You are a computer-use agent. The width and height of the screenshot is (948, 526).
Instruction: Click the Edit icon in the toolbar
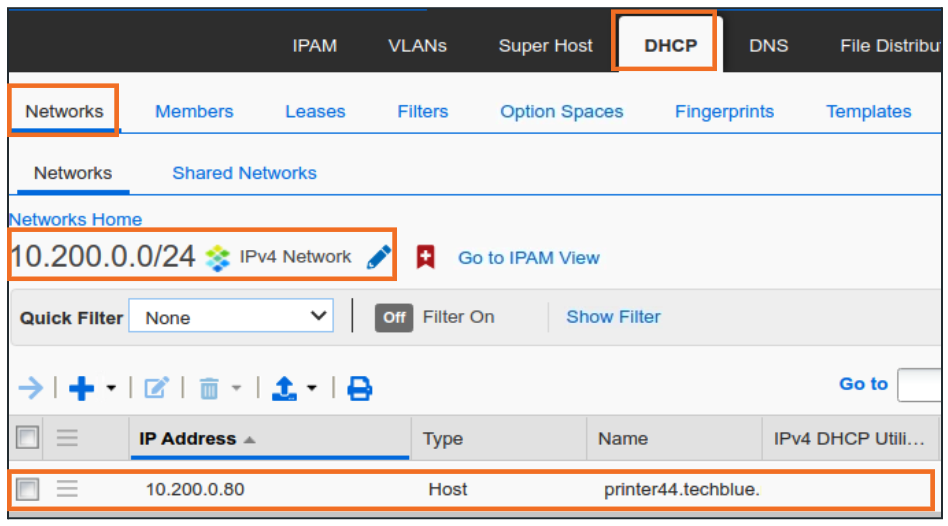pyautogui.click(x=157, y=388)
